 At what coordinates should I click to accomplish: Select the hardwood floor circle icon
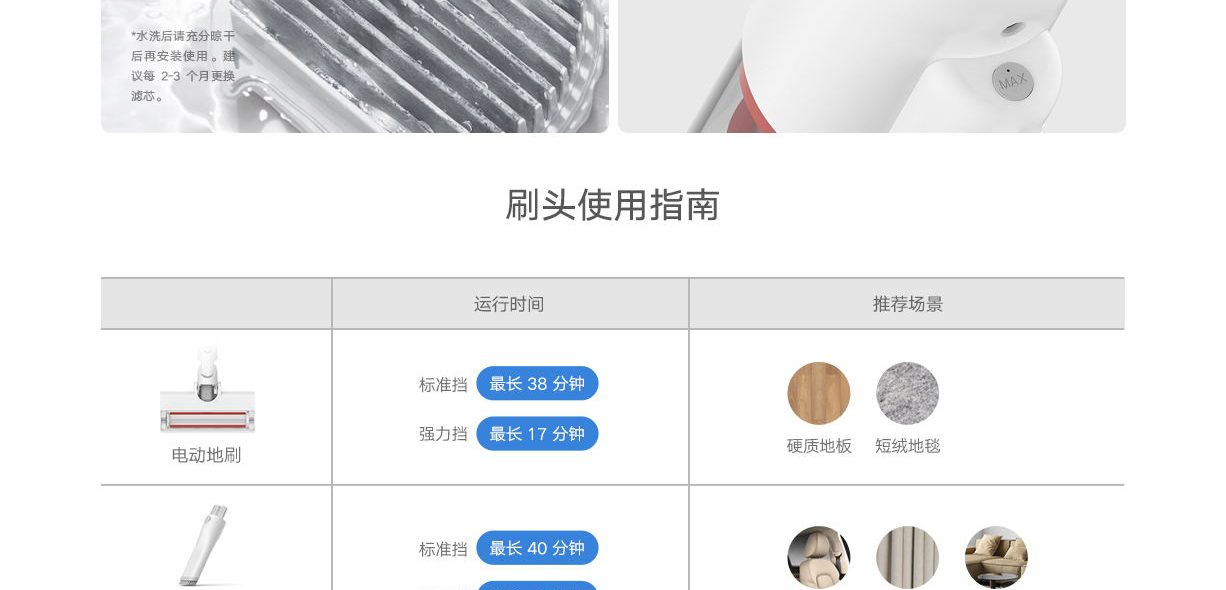(819, 393)
